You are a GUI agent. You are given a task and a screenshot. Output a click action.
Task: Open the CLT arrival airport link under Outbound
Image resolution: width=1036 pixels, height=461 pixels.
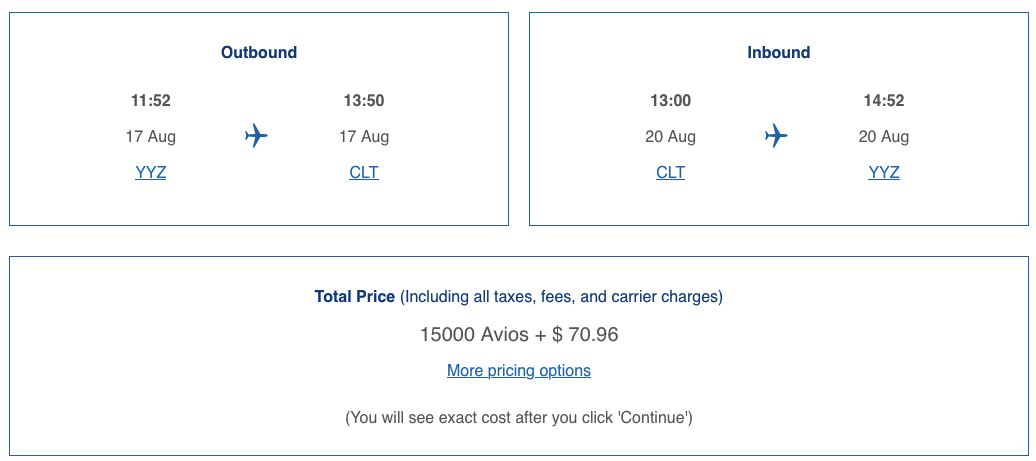[364, 172]
